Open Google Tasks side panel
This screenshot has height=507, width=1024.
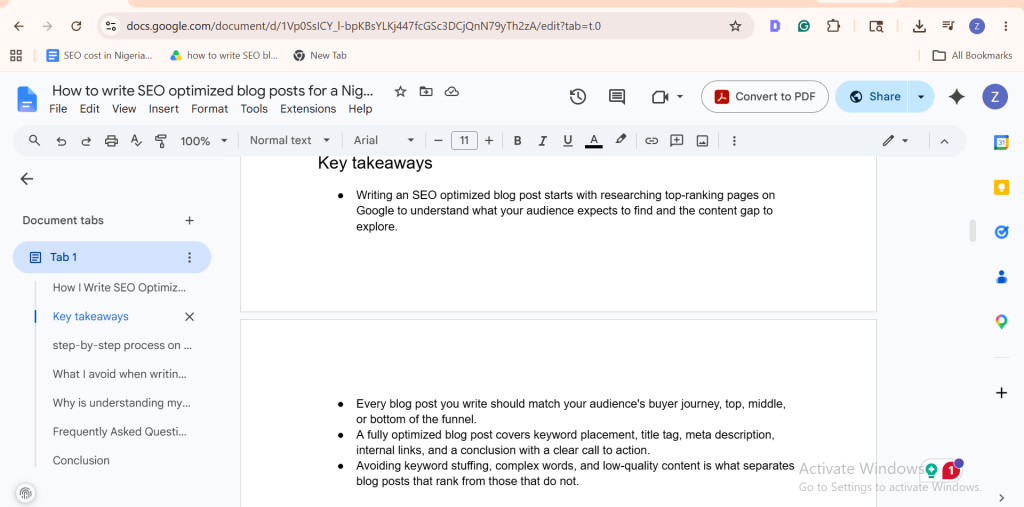pyautogui.click(x=1001, y=232)
